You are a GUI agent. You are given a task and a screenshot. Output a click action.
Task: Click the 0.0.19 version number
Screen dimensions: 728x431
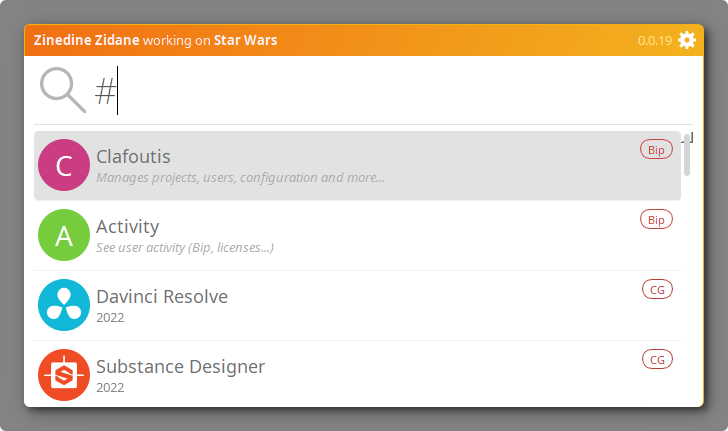pos(654,41)
